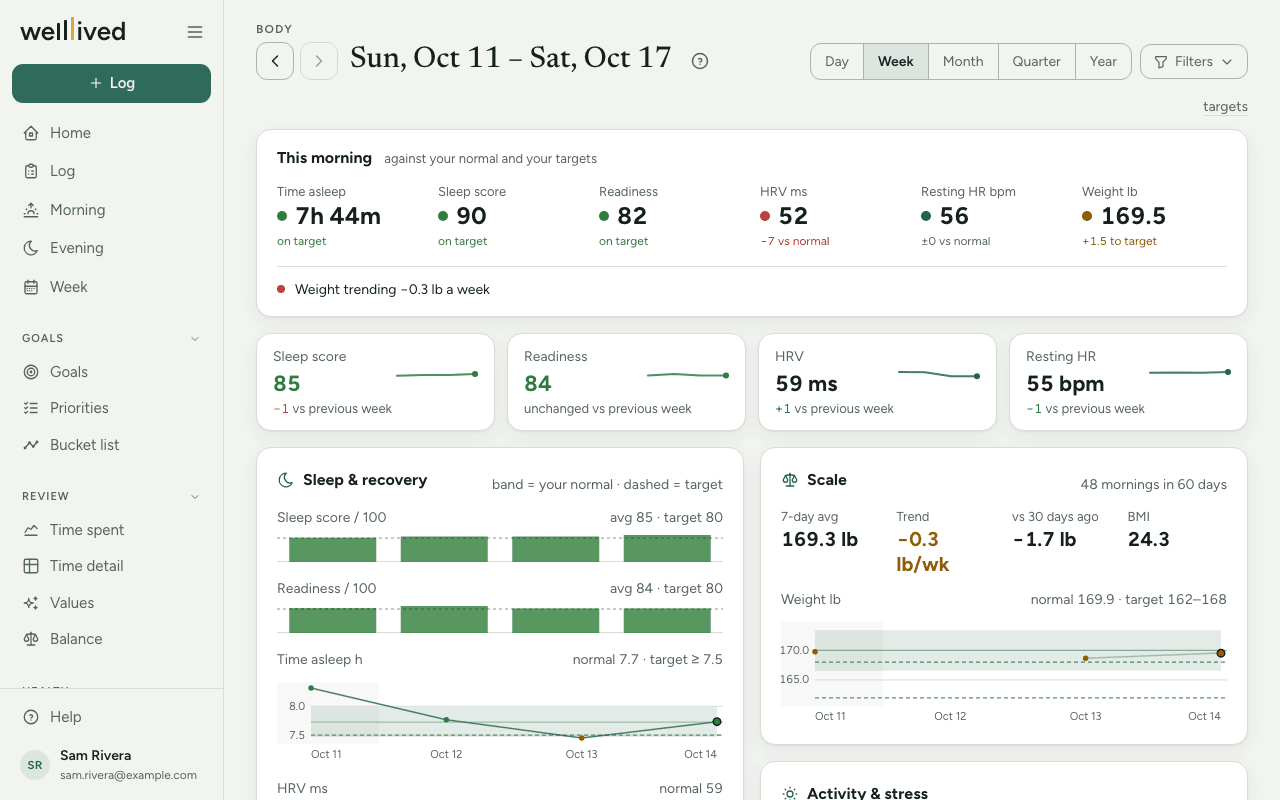Click the Time asleep value 7h 44m
The image size is (1280, 800).
pyautogui.click(x=338, y=216)
